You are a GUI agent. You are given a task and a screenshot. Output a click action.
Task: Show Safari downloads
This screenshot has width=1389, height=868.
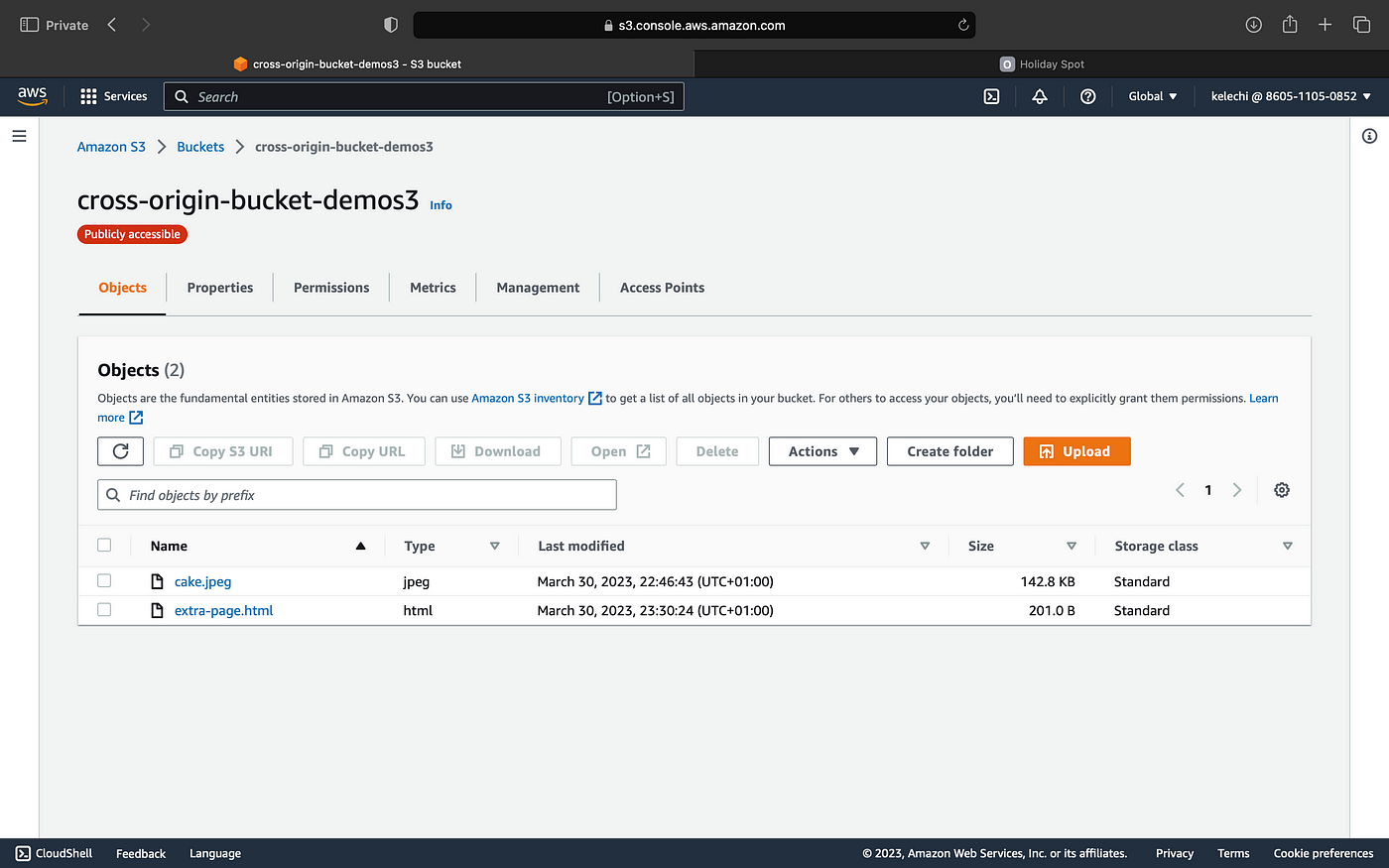click(1254, 25)
